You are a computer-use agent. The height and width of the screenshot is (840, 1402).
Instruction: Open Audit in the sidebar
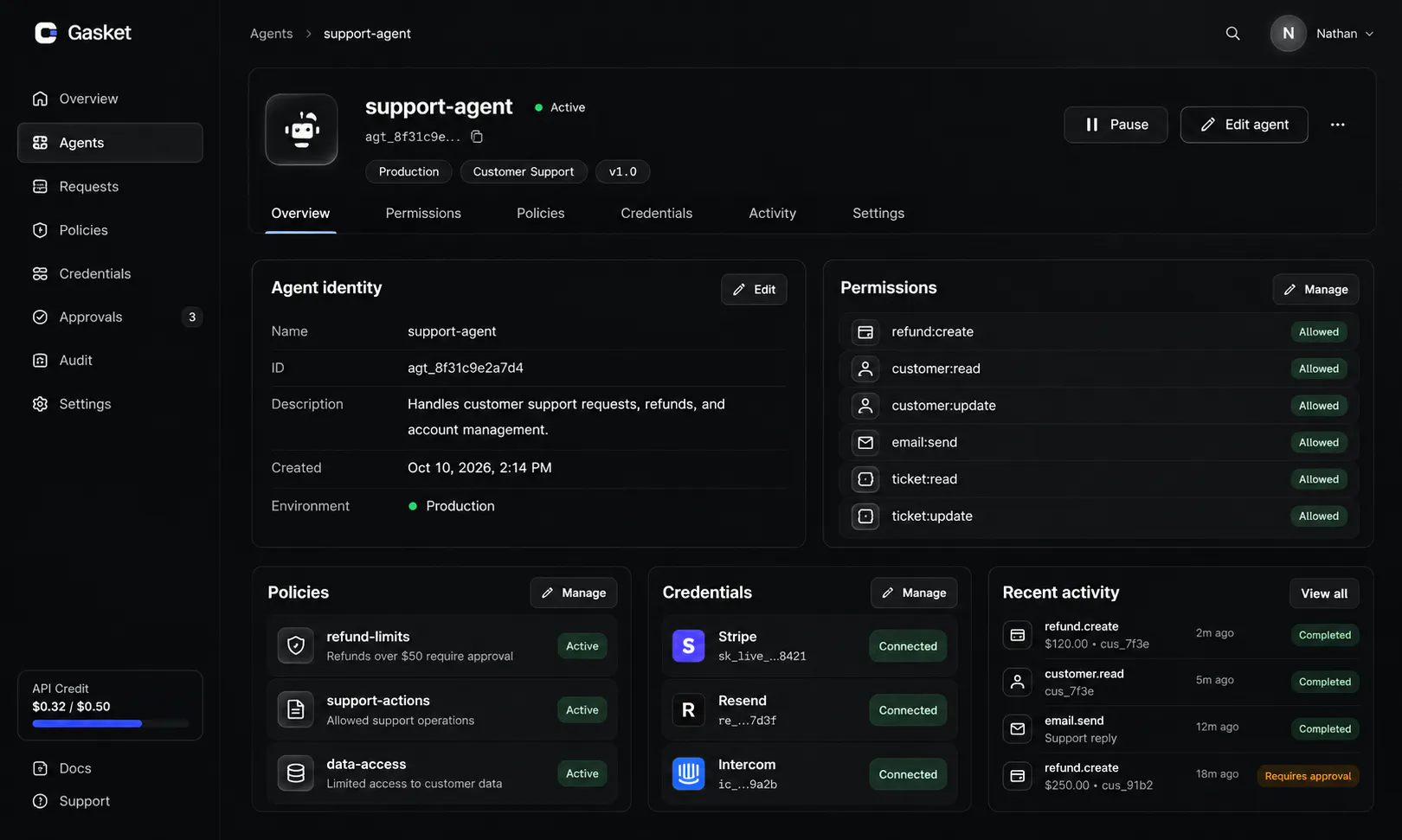110,360
